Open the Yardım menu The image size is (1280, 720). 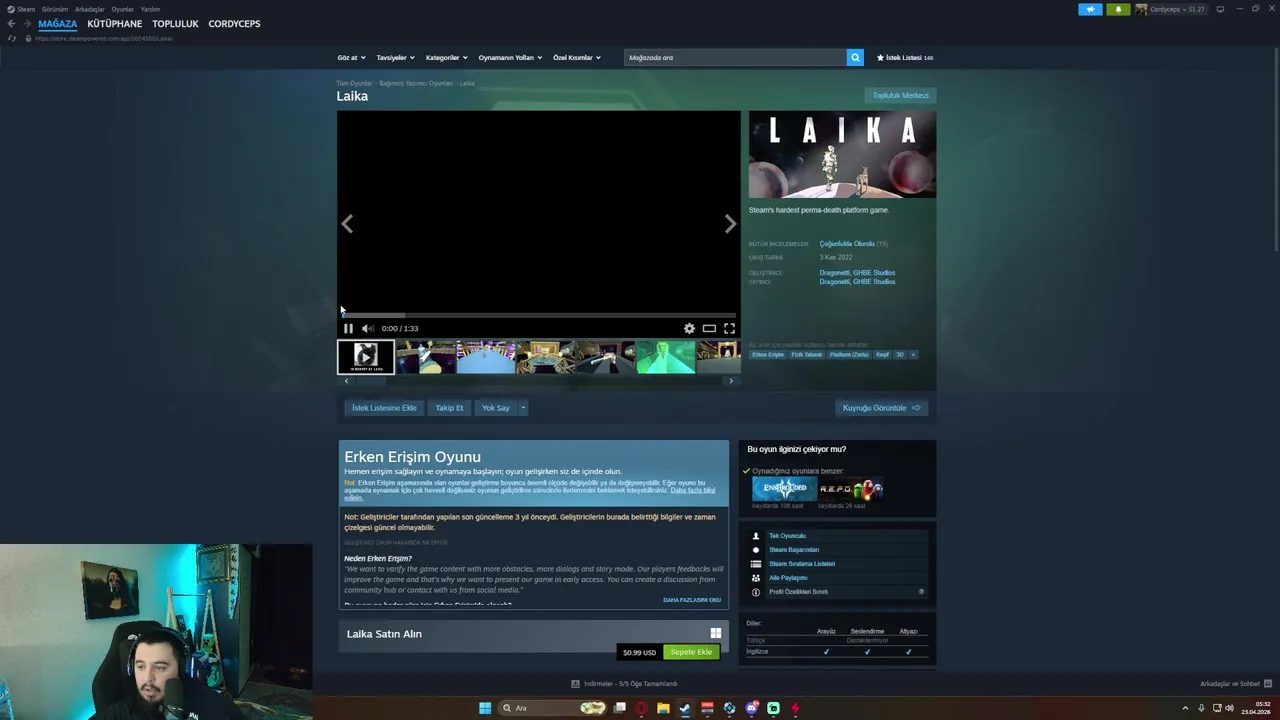[x=150, y=9]
